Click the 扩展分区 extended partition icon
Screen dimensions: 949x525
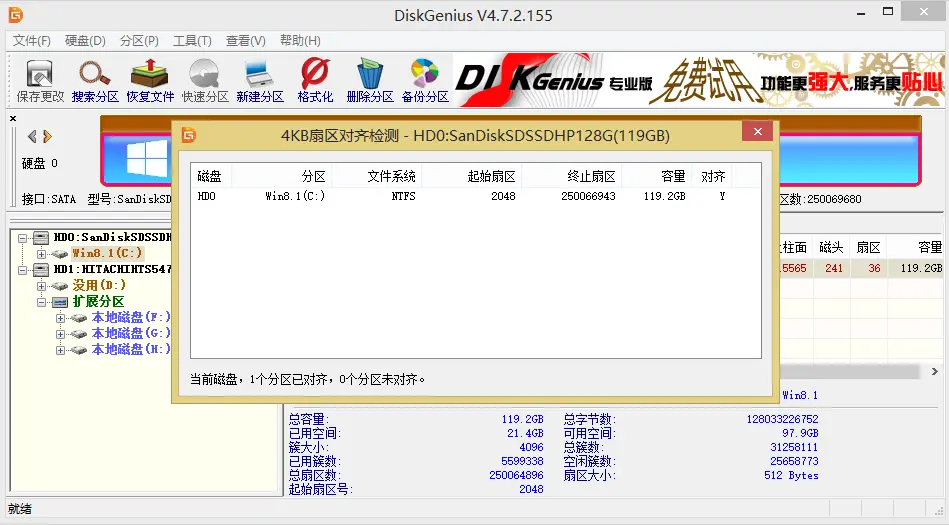(x=60, y=302)
